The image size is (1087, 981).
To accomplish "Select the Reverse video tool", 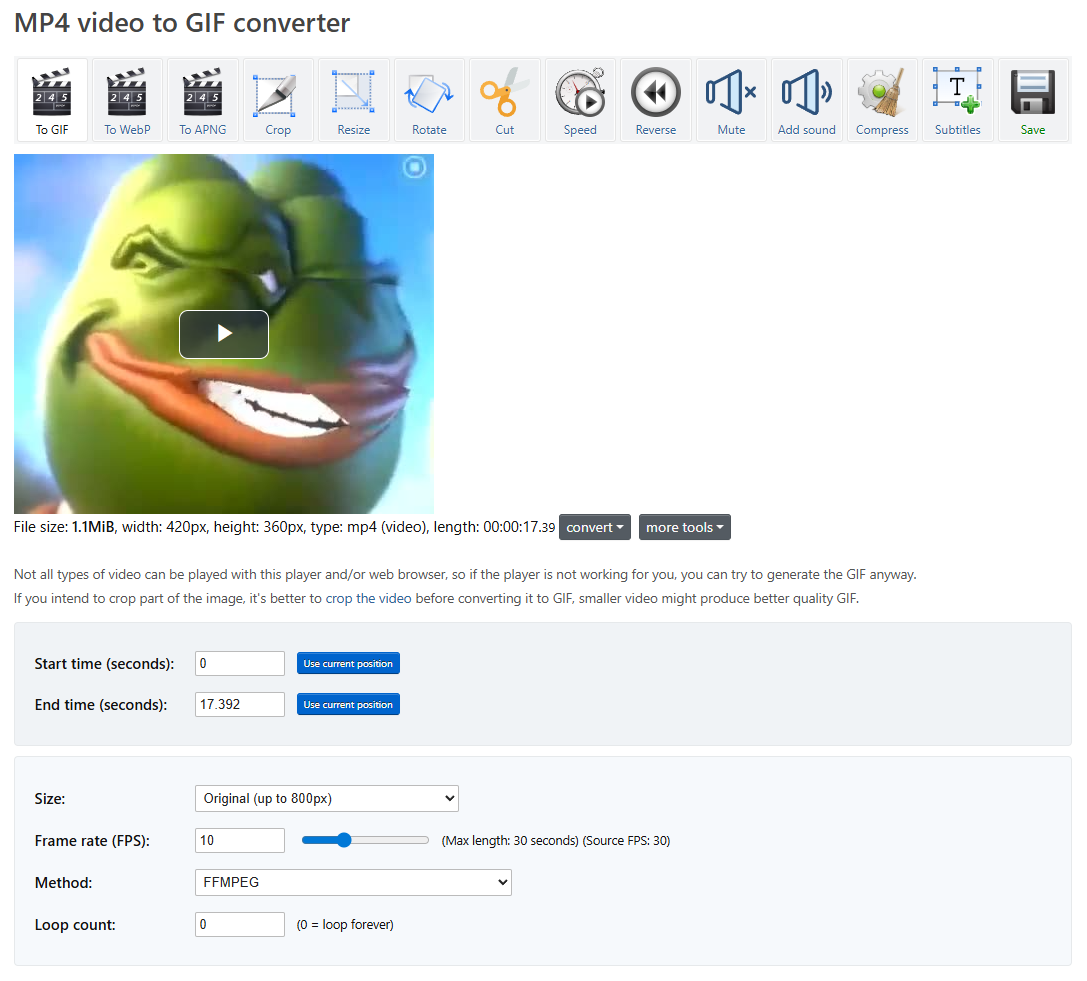I will [655, 100].
